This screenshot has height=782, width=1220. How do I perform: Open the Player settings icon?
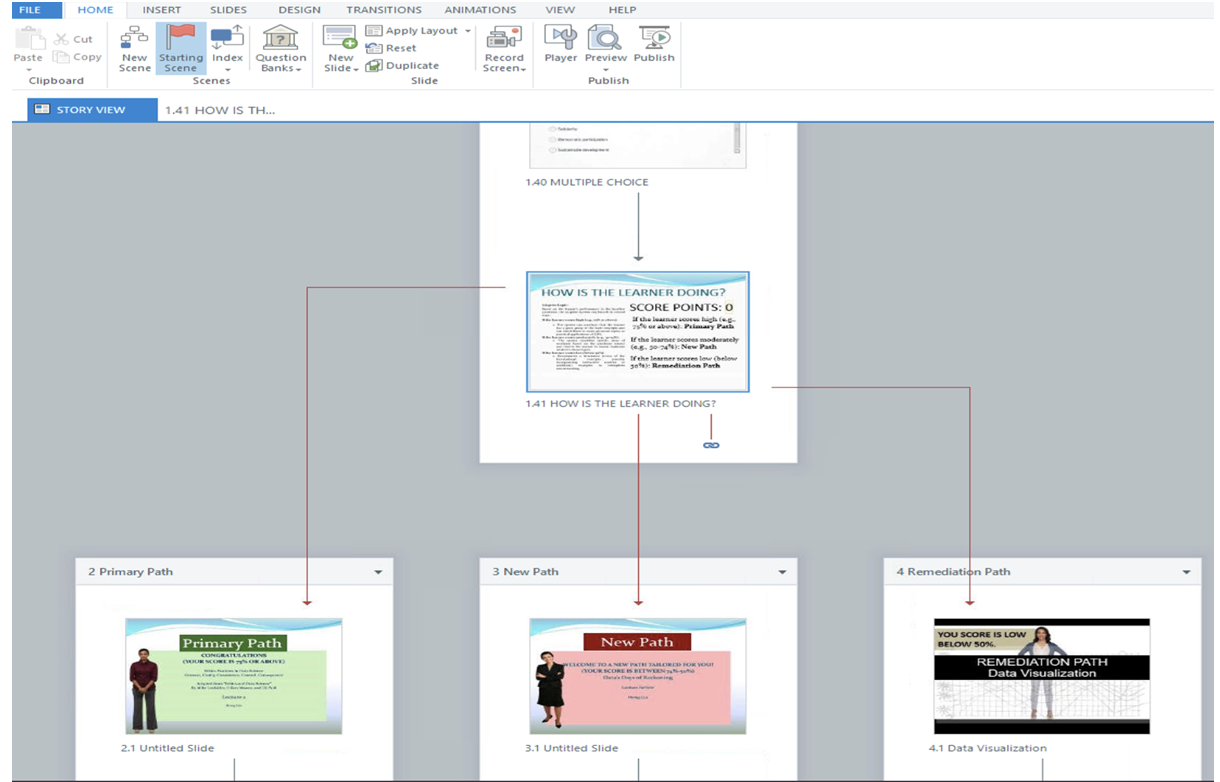tap(560, 39)
